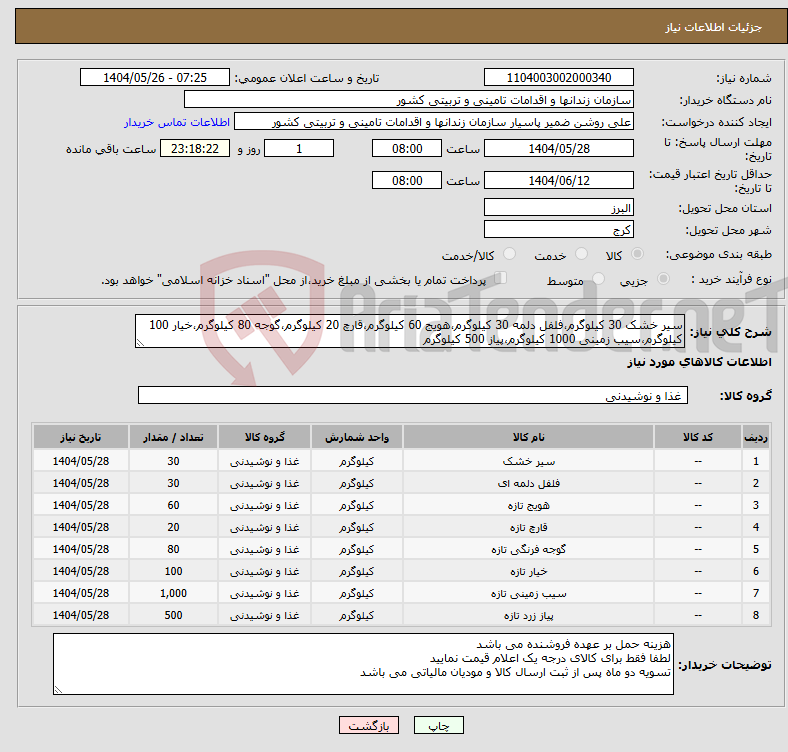
Task: Click the price validity time 08:00 field
Action: click(x=407, y=180)
